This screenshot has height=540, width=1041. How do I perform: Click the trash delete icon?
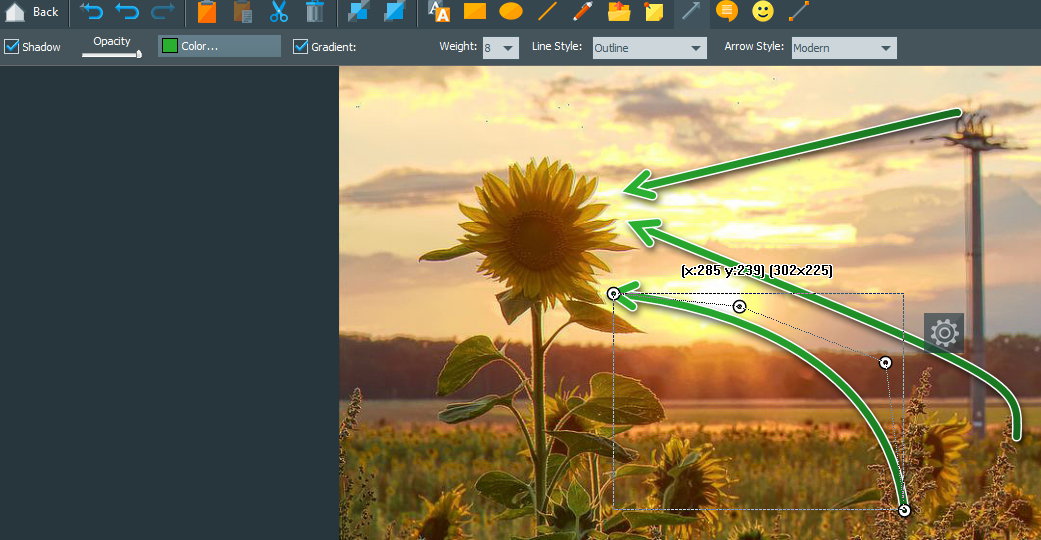click(314, 12)
